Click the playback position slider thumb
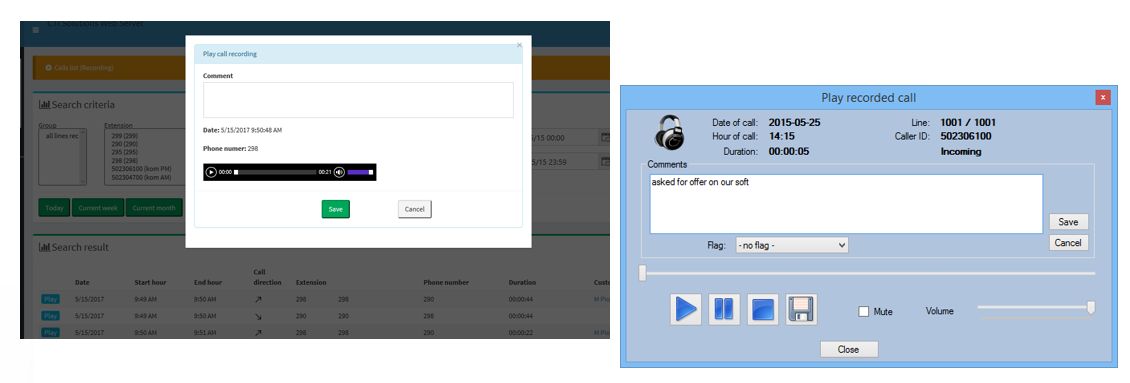The height and width of the screenshot is (383, 1130). point(643,273)
